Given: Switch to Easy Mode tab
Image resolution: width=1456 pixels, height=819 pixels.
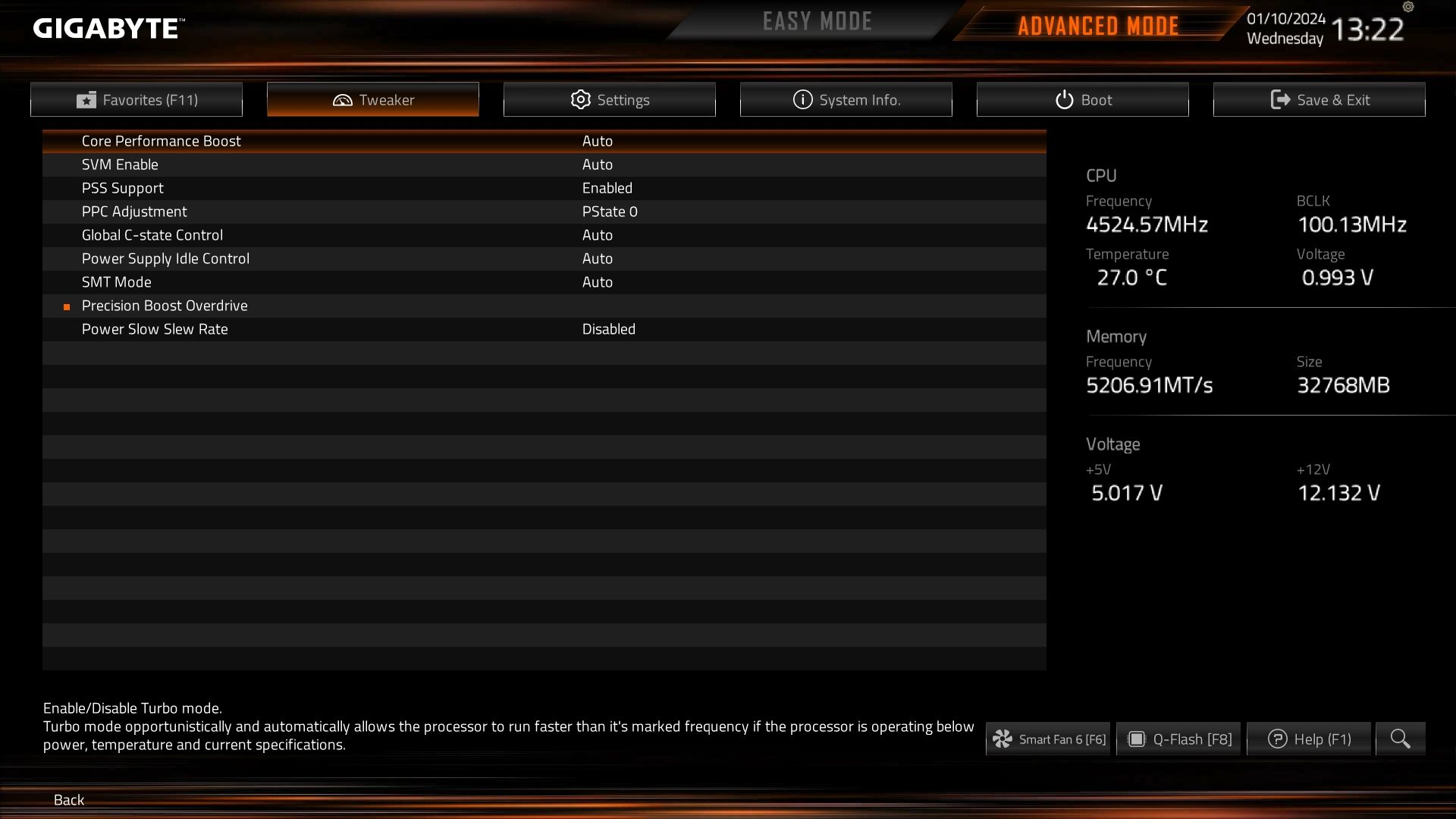Looking at the screenshot, I should tap(817, 22).
